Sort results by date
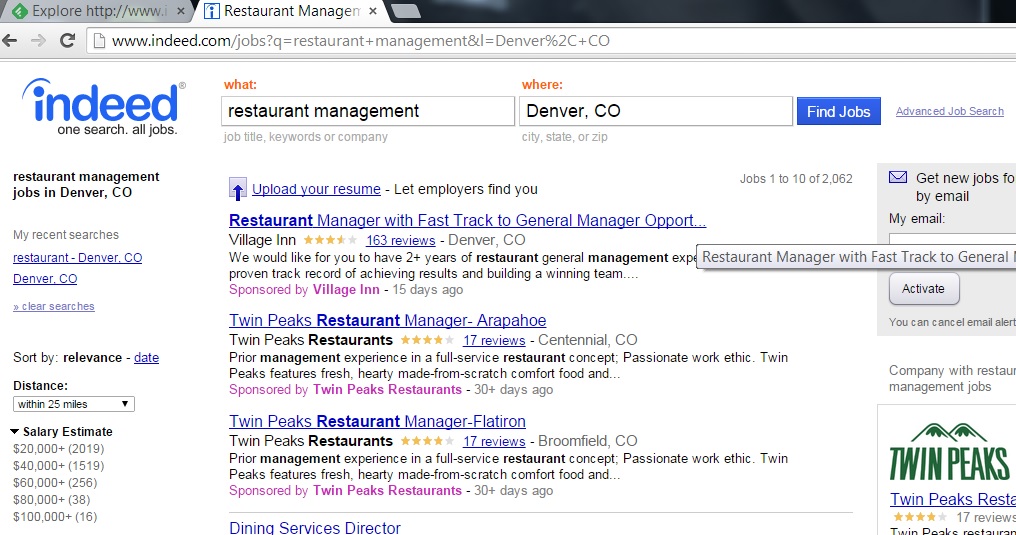The height and width of the screenshot is (535, 1016). [x=146, y=357]
